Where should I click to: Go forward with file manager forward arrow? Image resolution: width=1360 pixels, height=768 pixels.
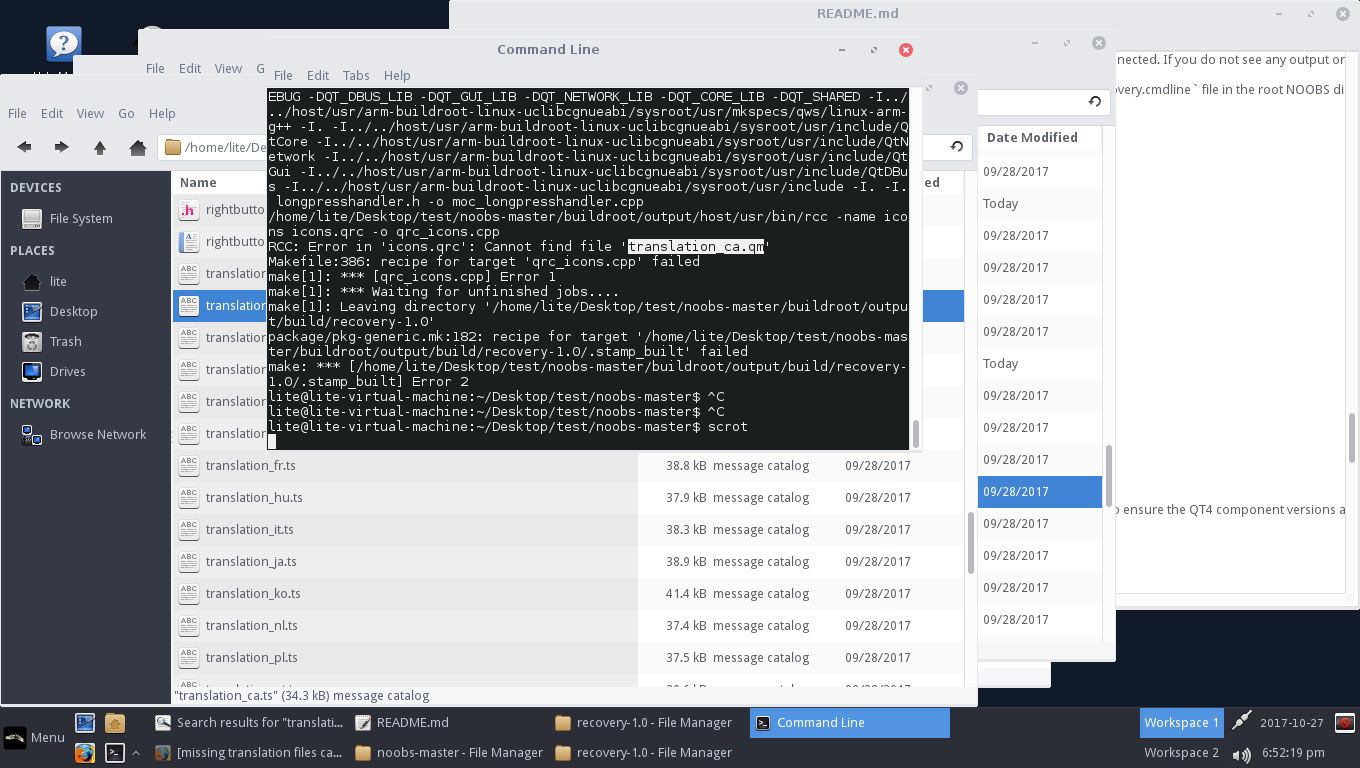coord(61,147)
